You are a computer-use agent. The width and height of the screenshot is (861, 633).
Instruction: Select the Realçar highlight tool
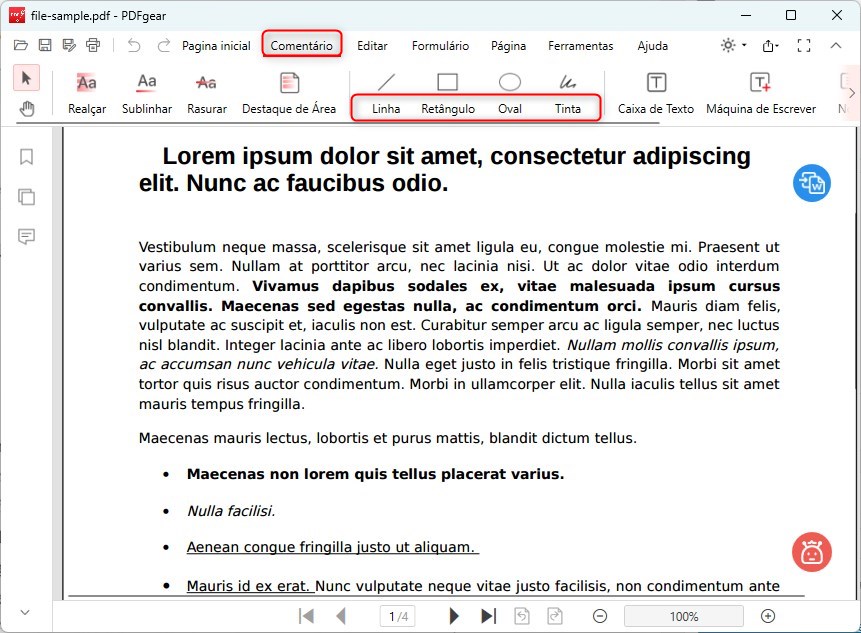coord(87,92)
